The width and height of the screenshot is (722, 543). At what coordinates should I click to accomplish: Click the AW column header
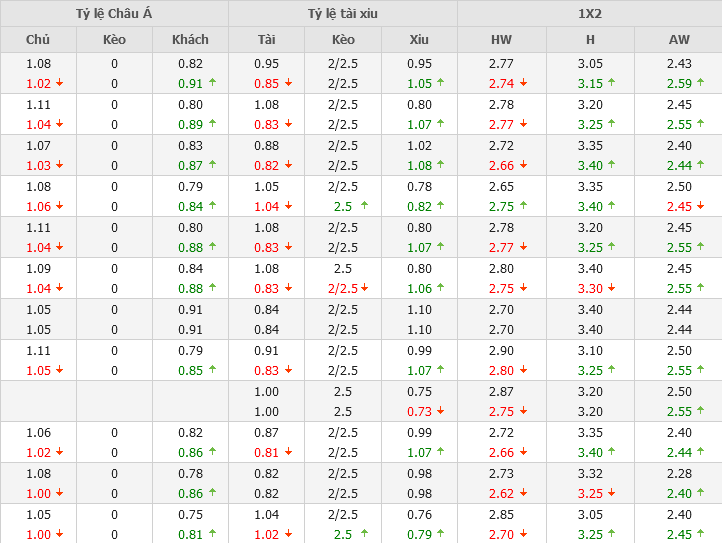coord(678,40)
